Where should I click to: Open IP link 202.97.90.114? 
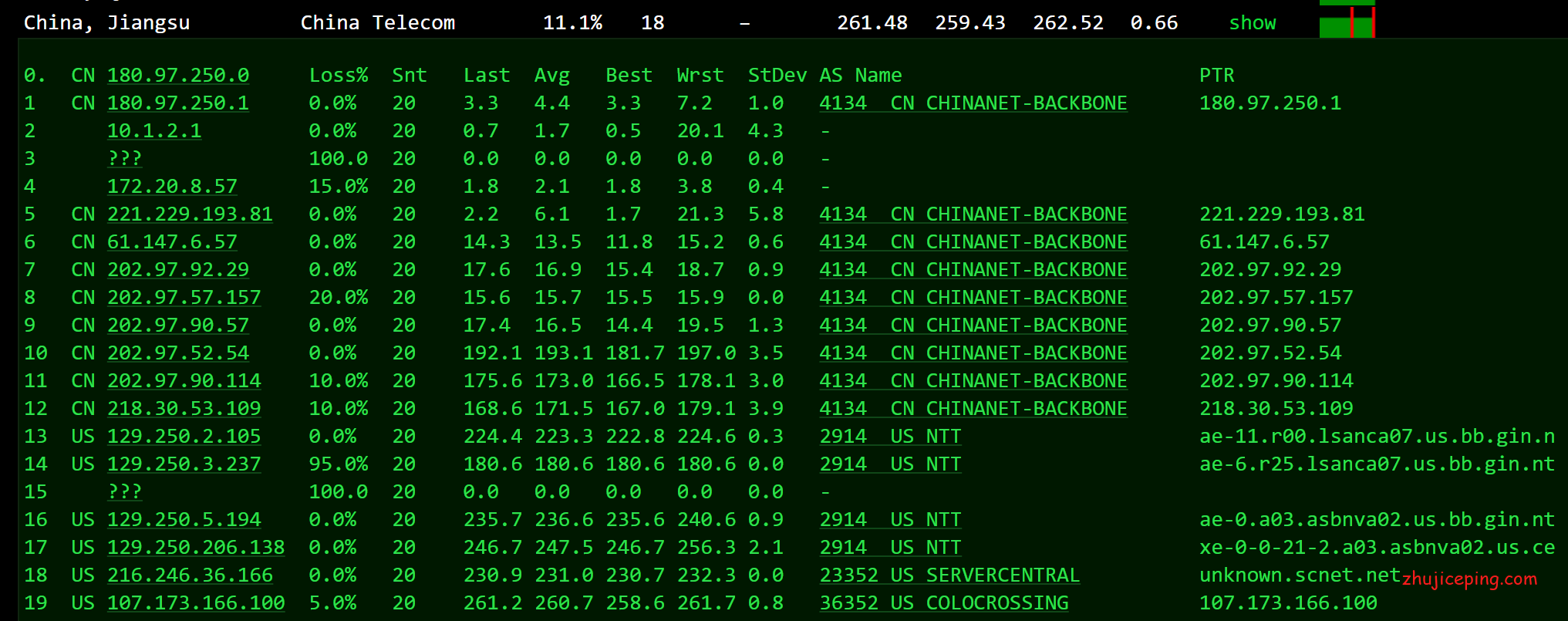184,381
